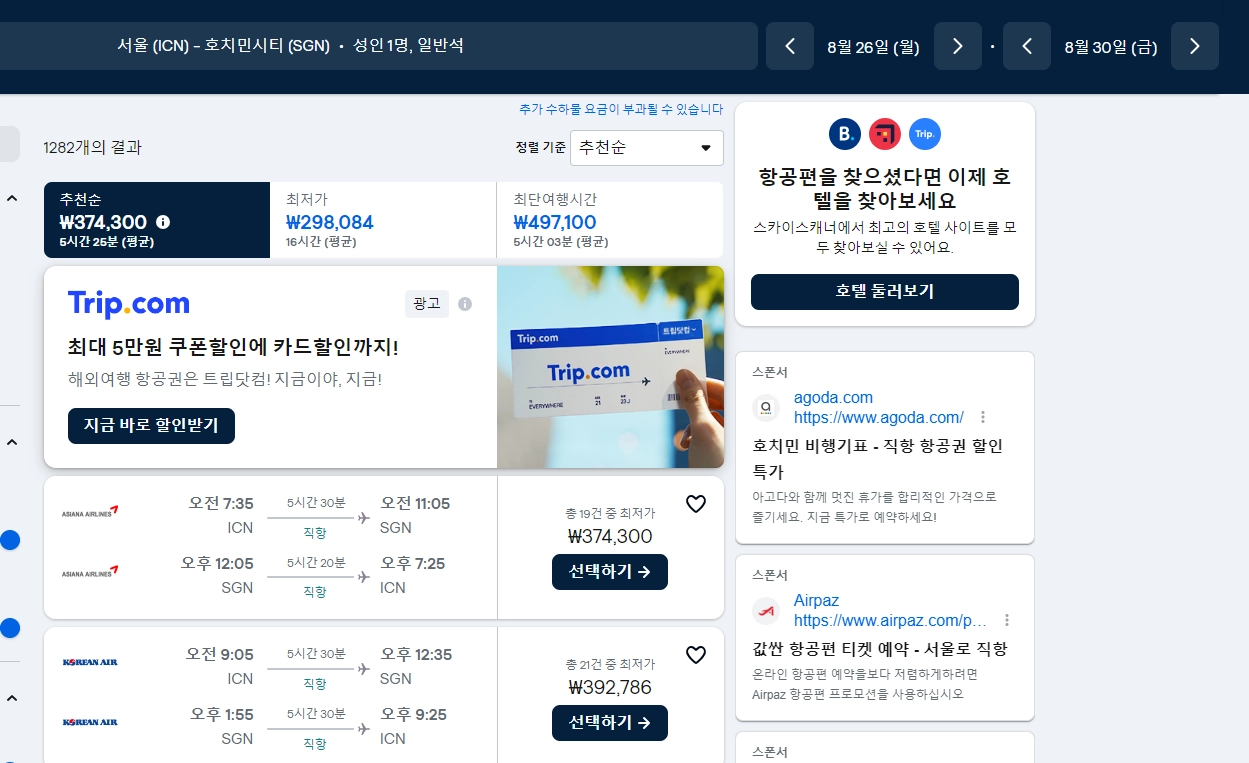Click the ₩392,786 price text

tap(610, 687)
